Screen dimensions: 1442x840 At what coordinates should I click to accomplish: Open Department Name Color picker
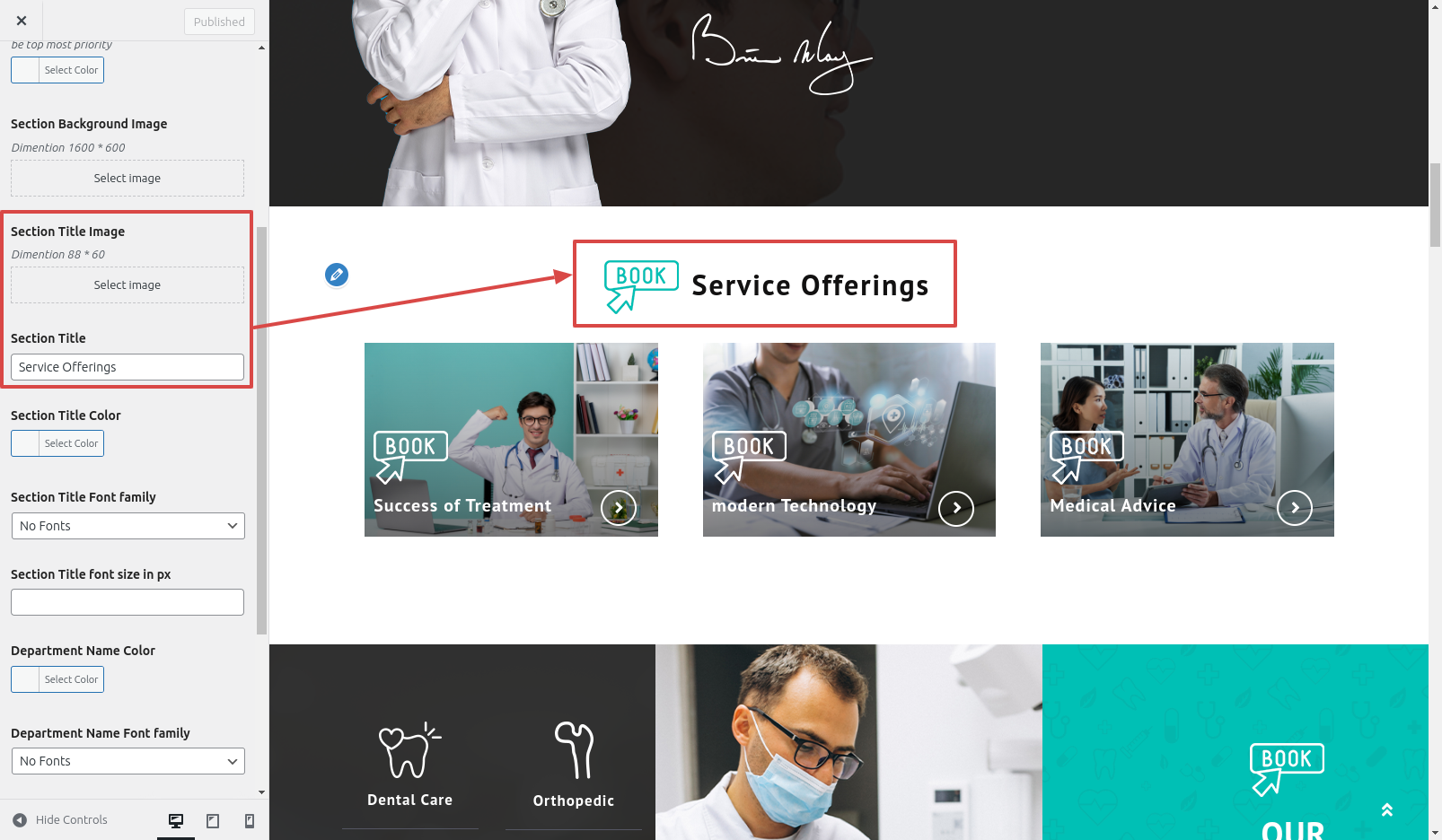pos(57,679)
